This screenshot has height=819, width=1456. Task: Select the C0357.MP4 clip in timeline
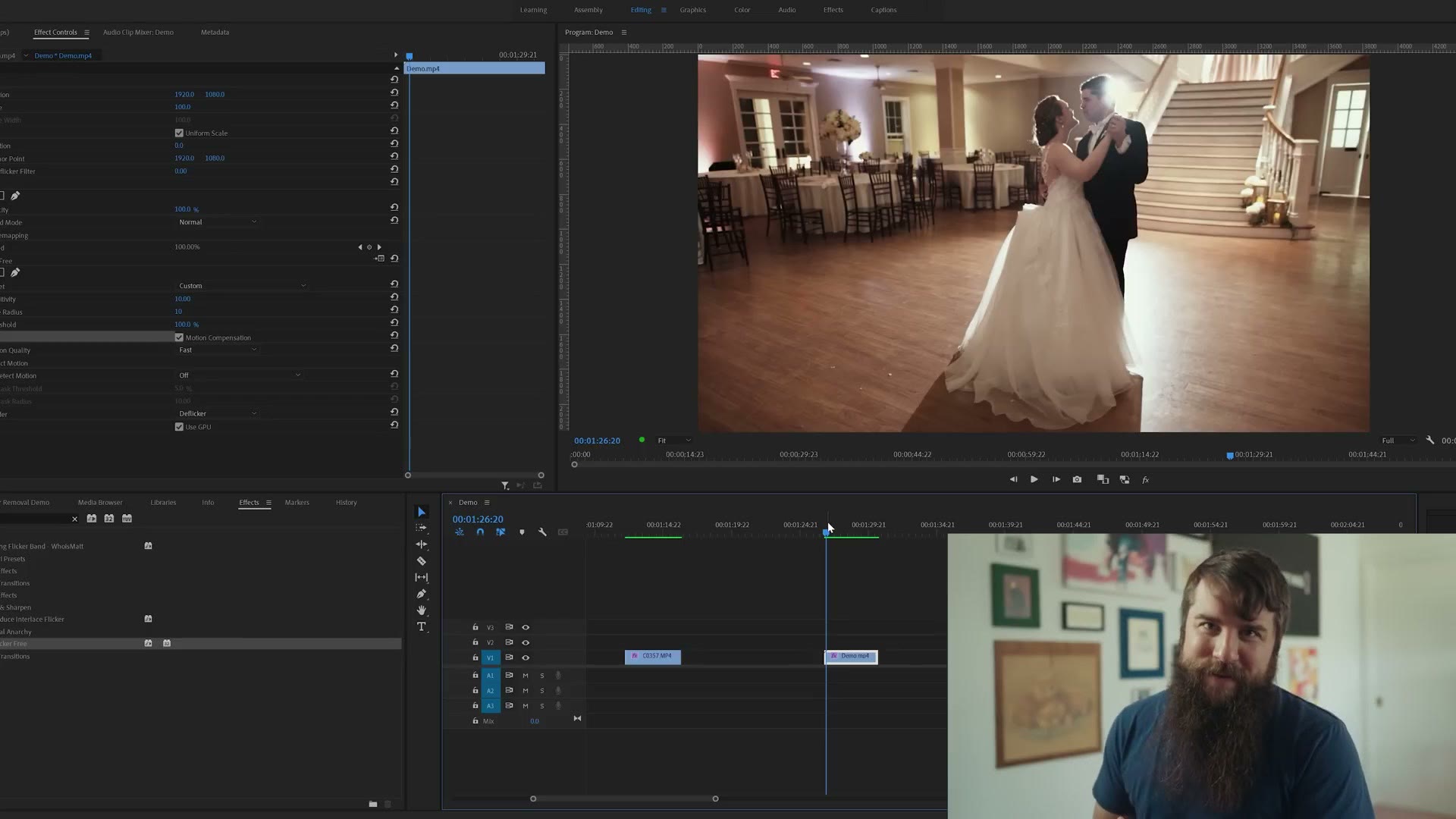pyautogui.click(x=653, y=657)
